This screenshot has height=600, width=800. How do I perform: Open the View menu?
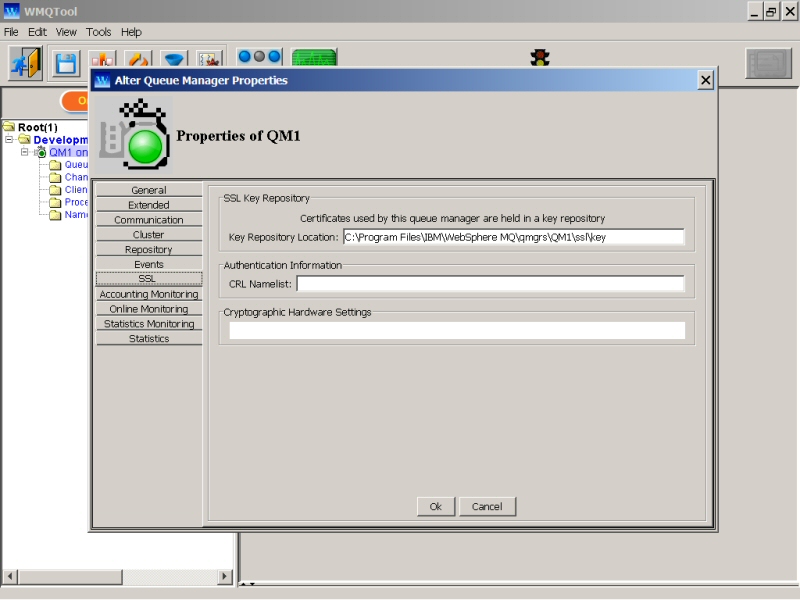point(66,32)
